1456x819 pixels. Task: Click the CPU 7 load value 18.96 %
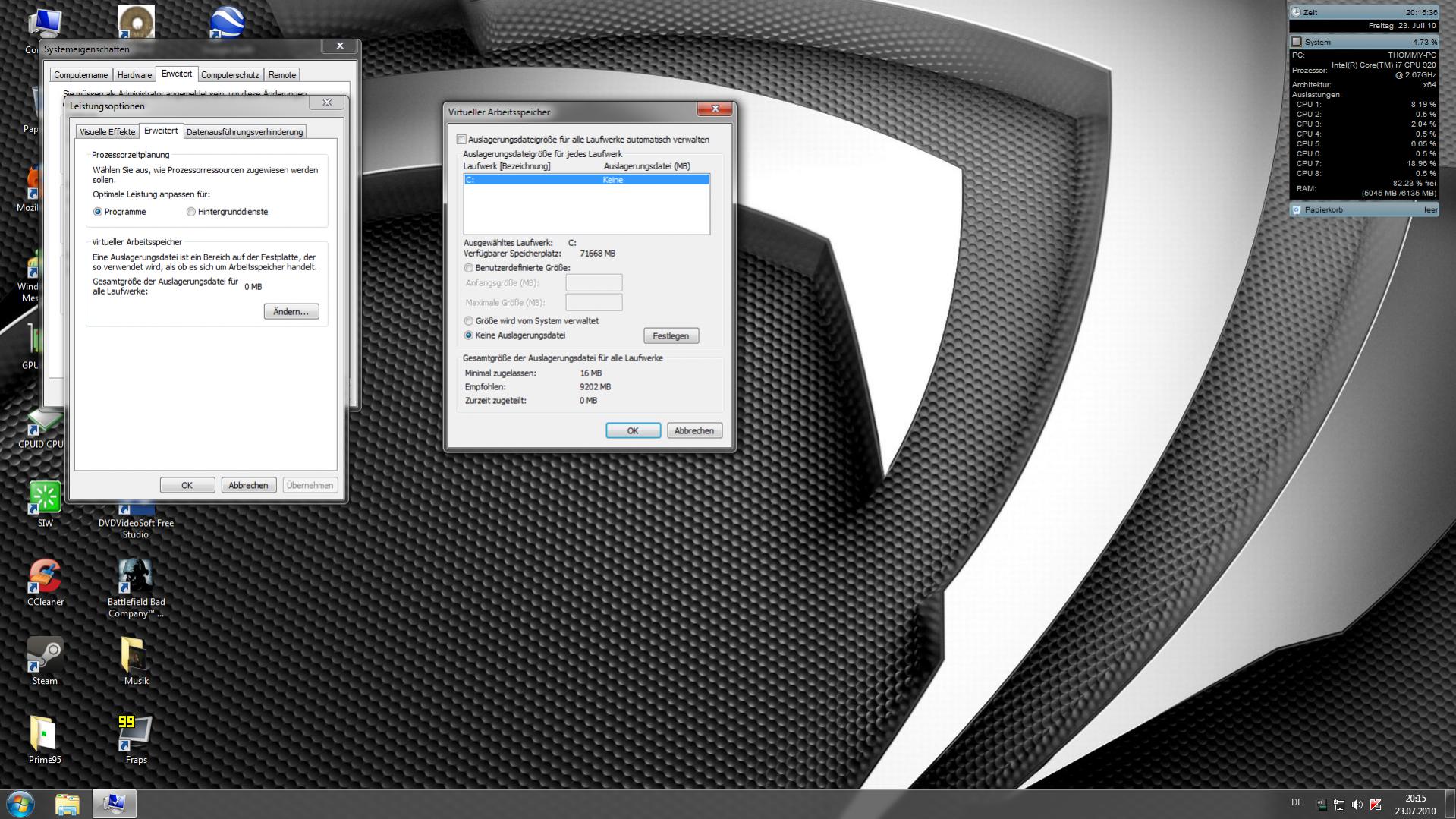click(x=1421, y=164)
